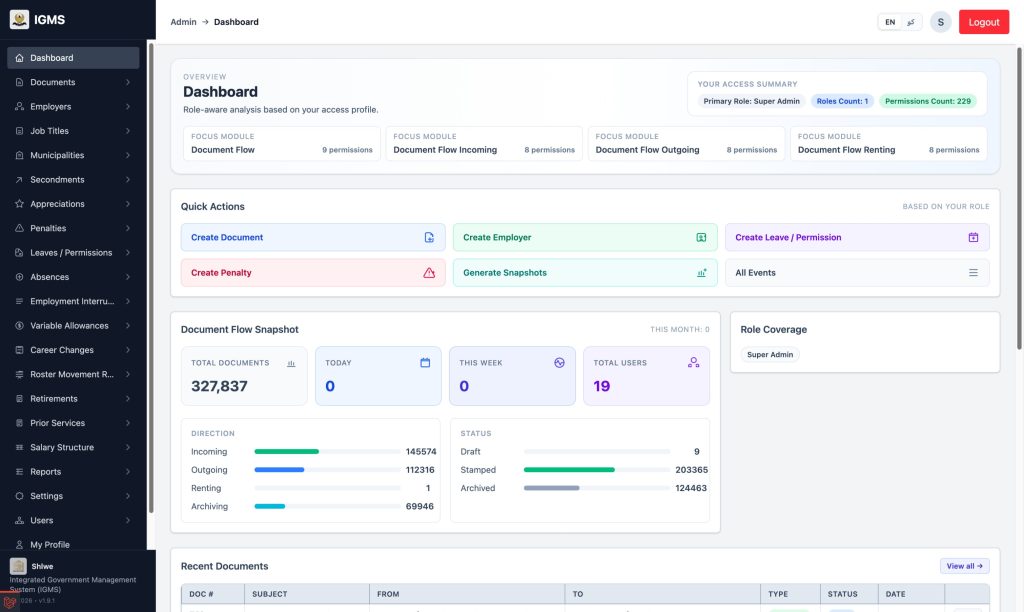1024x612 pixels.
Task: Click Create Leave / Permission quick action
Action: coord(857,238)
